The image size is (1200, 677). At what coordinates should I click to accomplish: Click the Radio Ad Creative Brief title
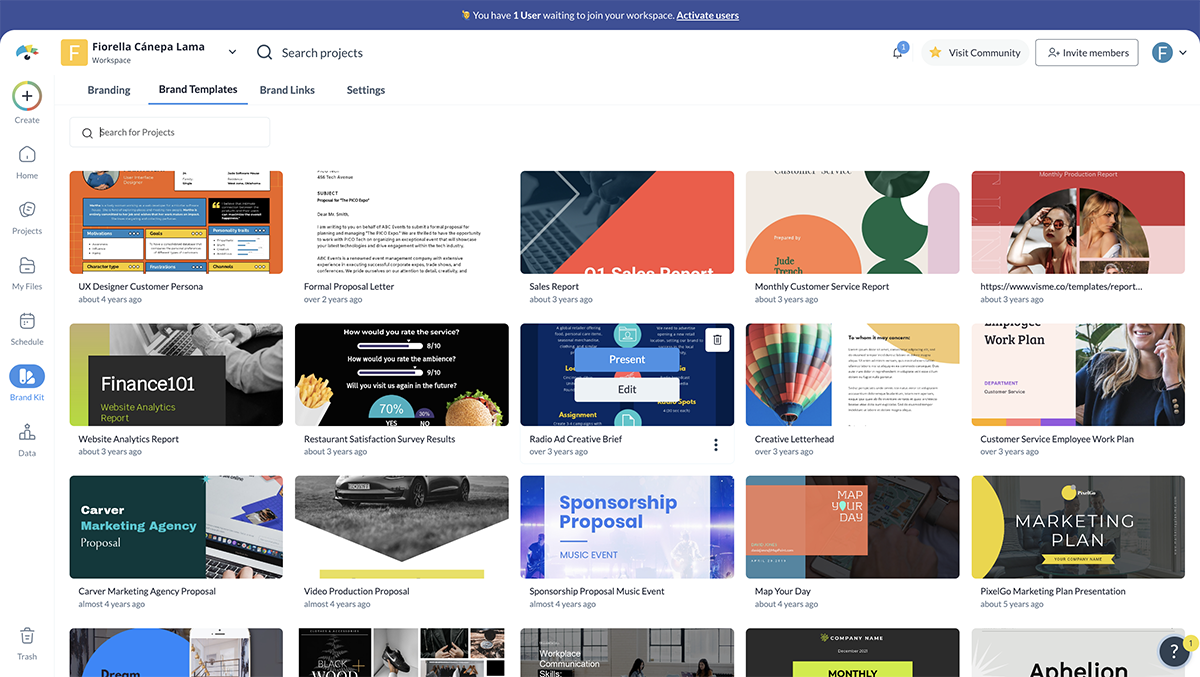click(x=576, y=439)
